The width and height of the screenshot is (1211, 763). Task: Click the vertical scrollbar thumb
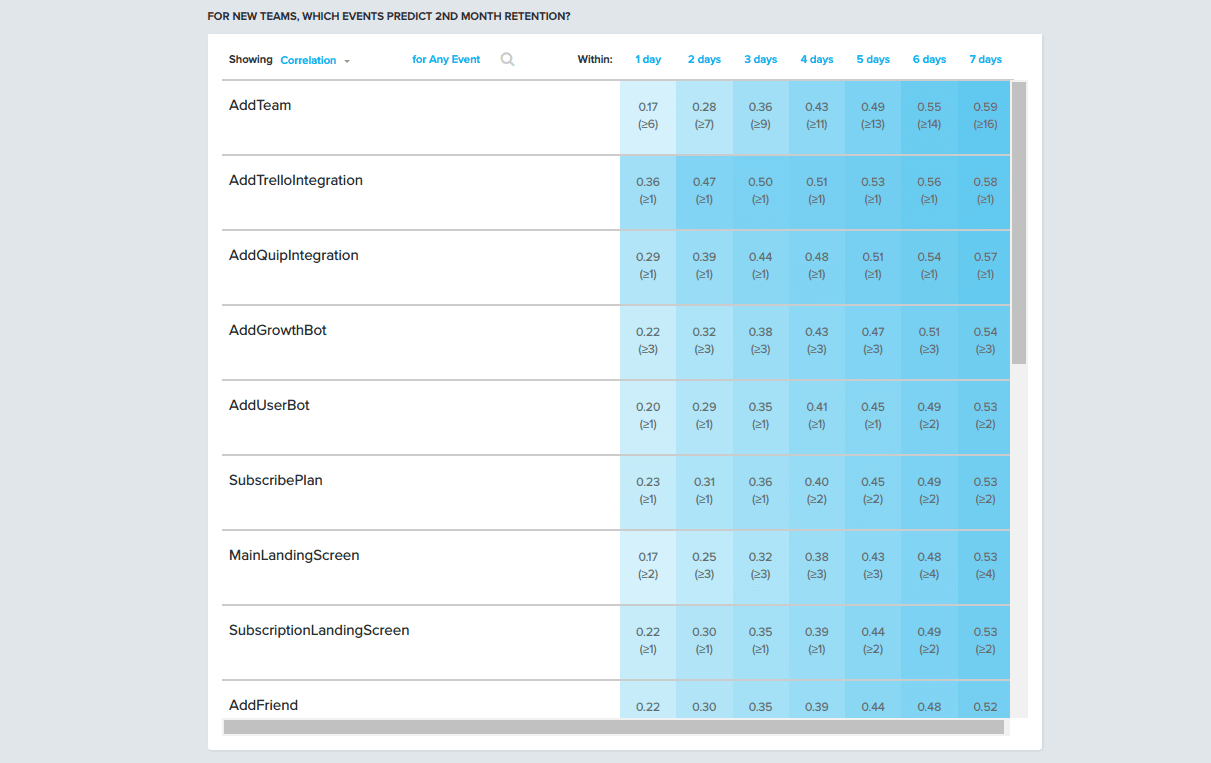(1018, 222)
